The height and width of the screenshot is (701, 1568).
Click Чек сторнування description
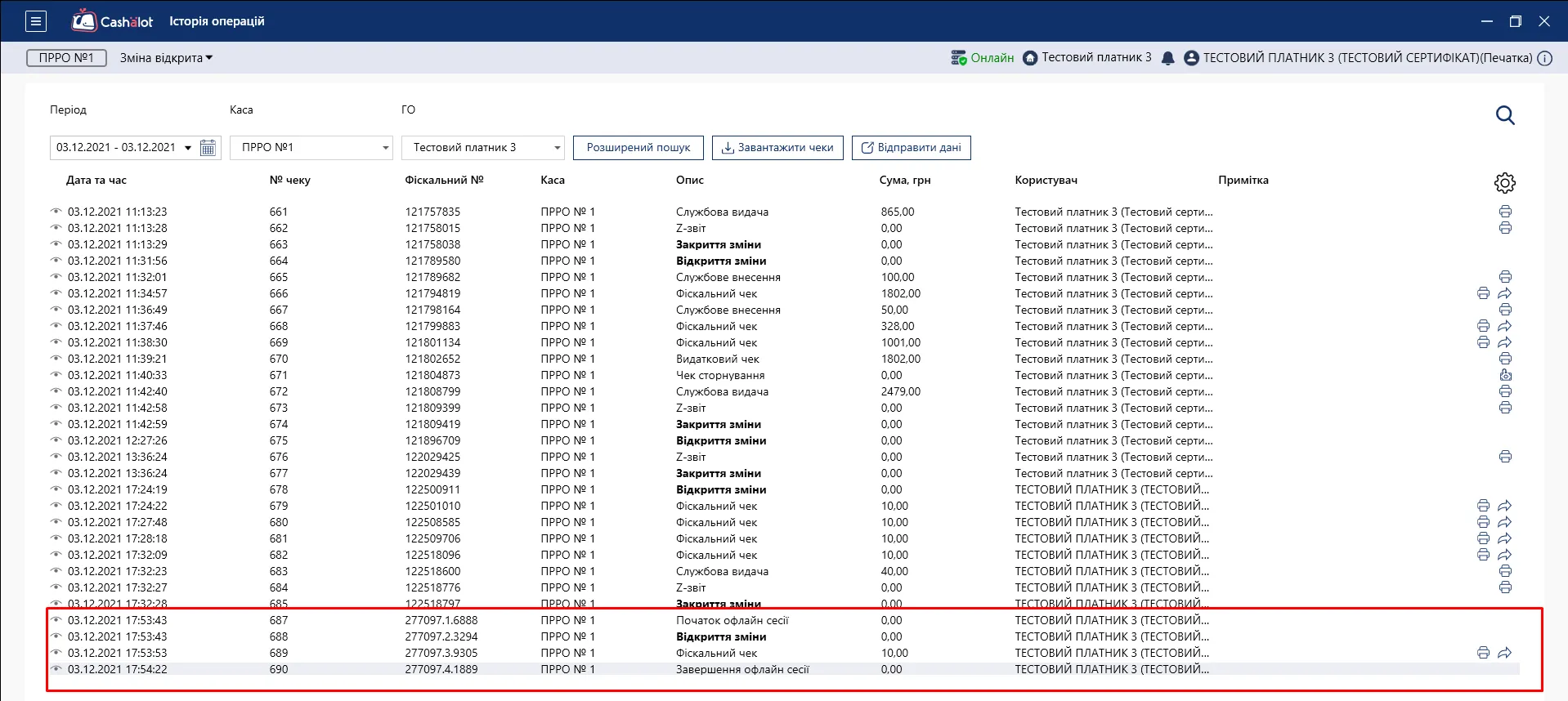tap(720, 375)
